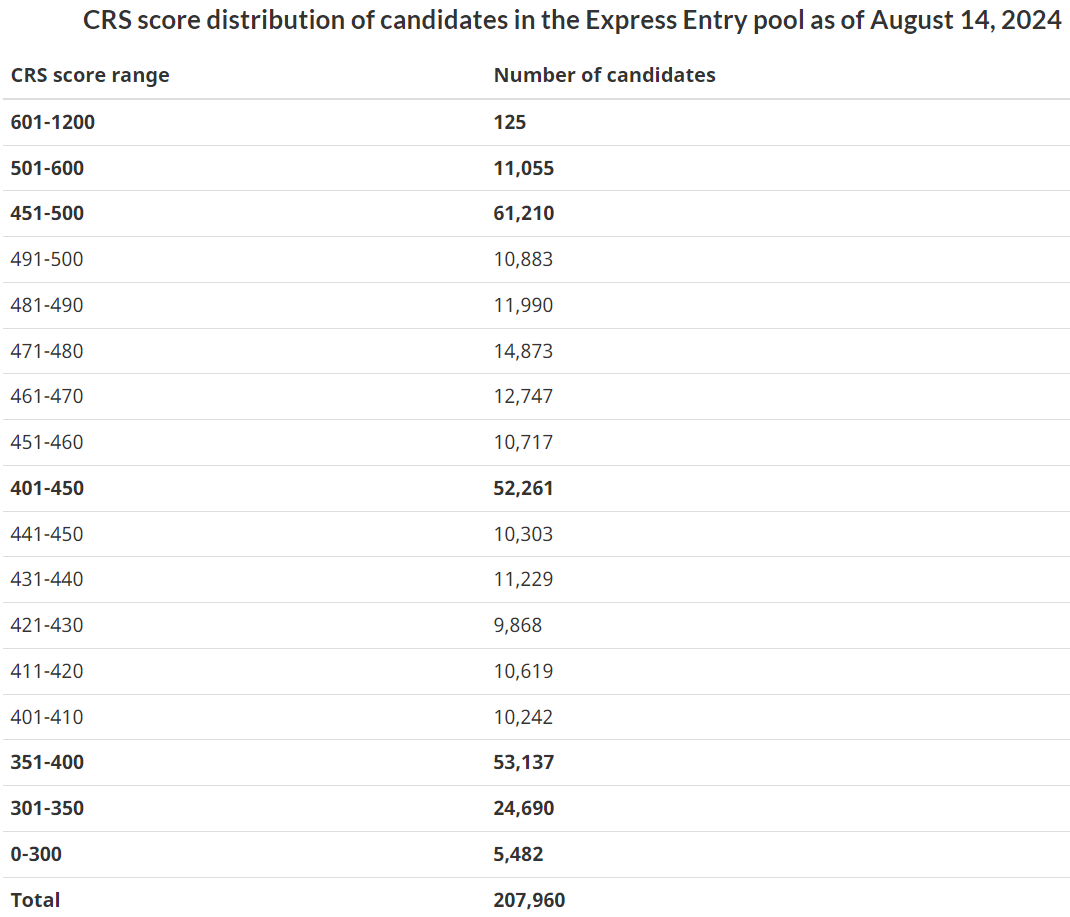Select the 10,303 value for 441-450
The image size is (1070, 917).
[523, 534]
